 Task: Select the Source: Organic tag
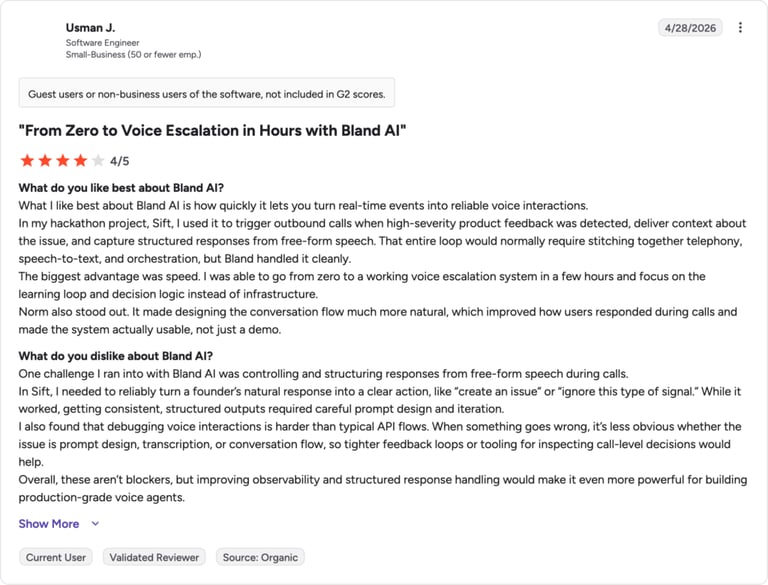pyautogui.click(x=260, y=557)
